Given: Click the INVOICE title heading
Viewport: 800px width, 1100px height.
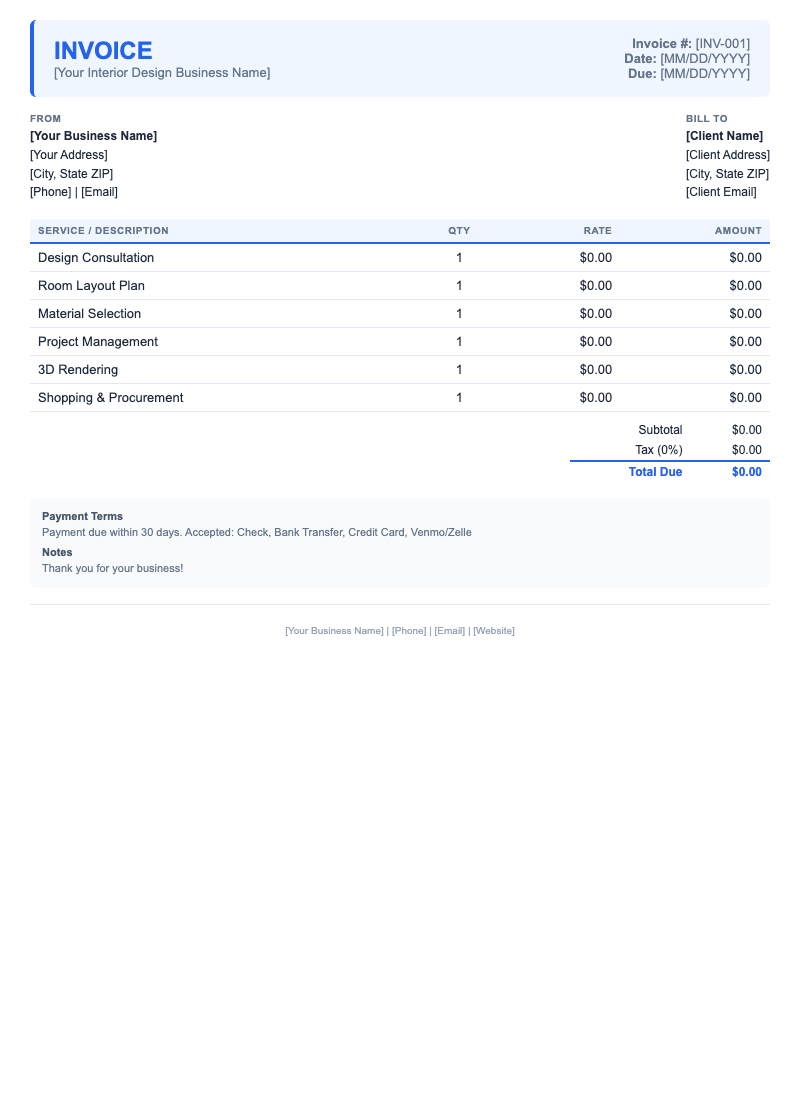Looking at the screenshot, I should point(103,51).
